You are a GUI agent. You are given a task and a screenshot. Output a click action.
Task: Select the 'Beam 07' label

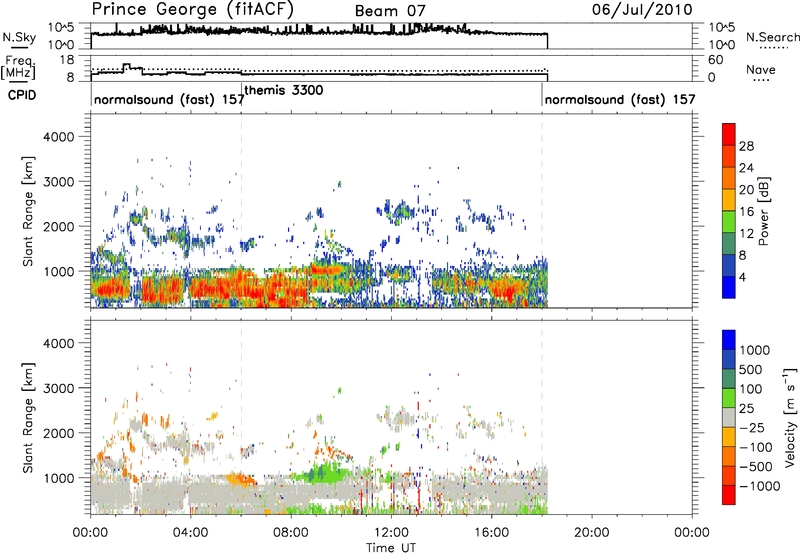pyautogui.click(x=390, y=11)
